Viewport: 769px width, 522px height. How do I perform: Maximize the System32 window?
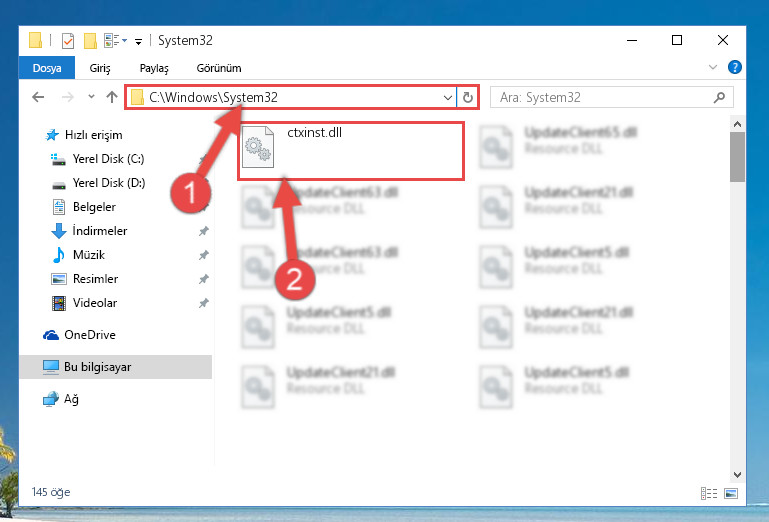click(x=677, y=40)
